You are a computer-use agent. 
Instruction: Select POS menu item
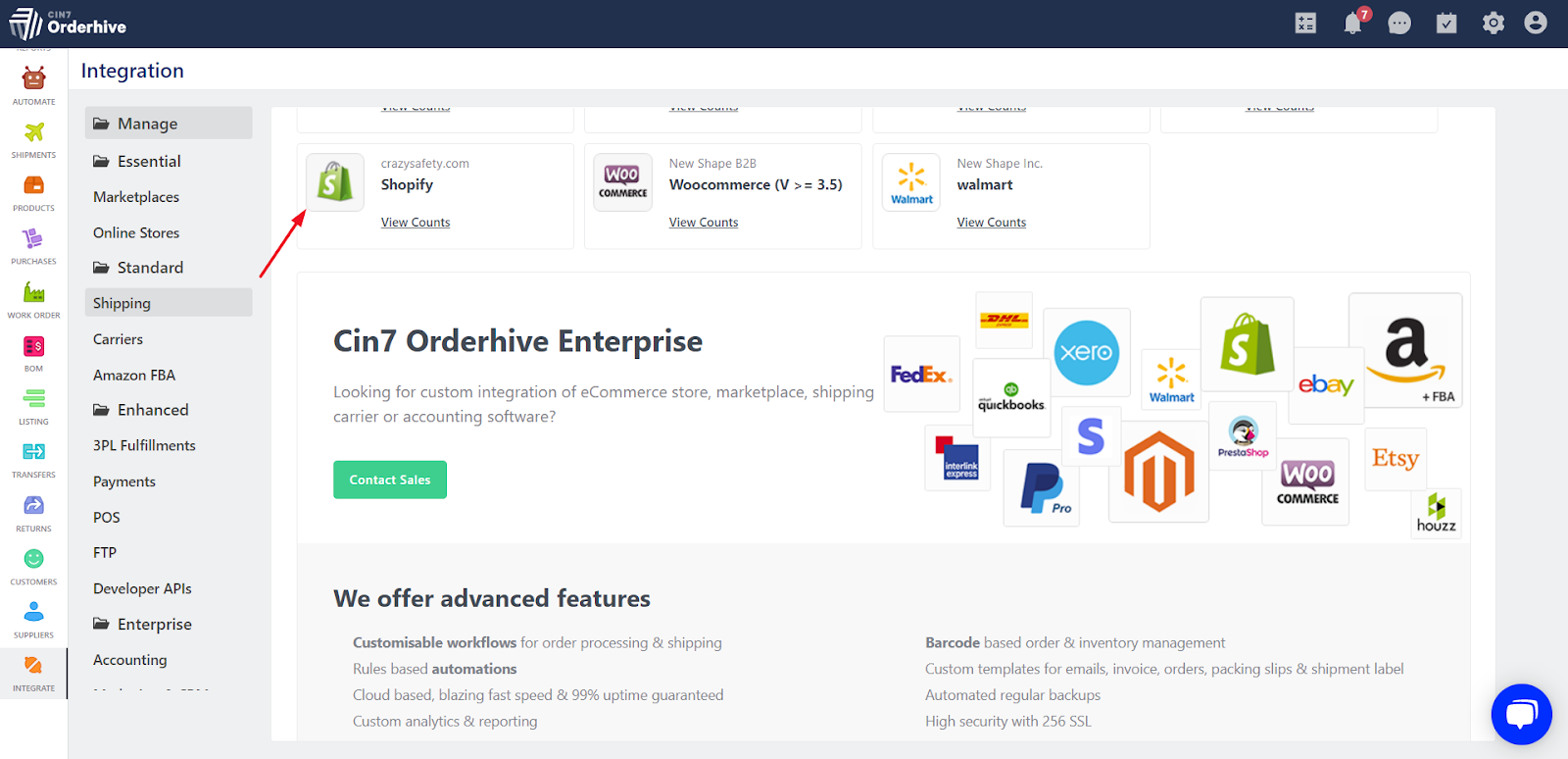(x=107, y=518)
